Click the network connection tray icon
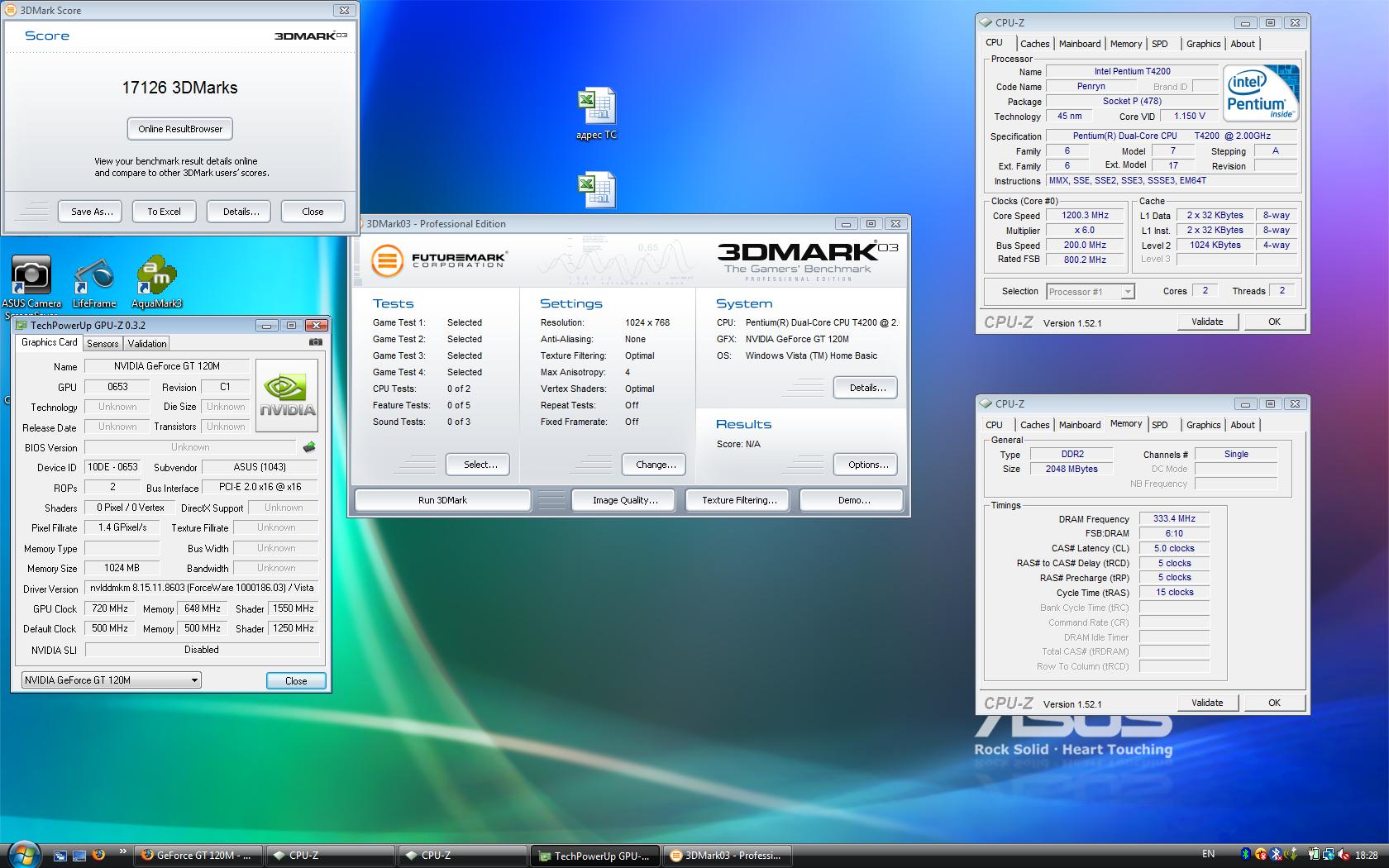The image size is (1389, 868). tap(1329, 854)
